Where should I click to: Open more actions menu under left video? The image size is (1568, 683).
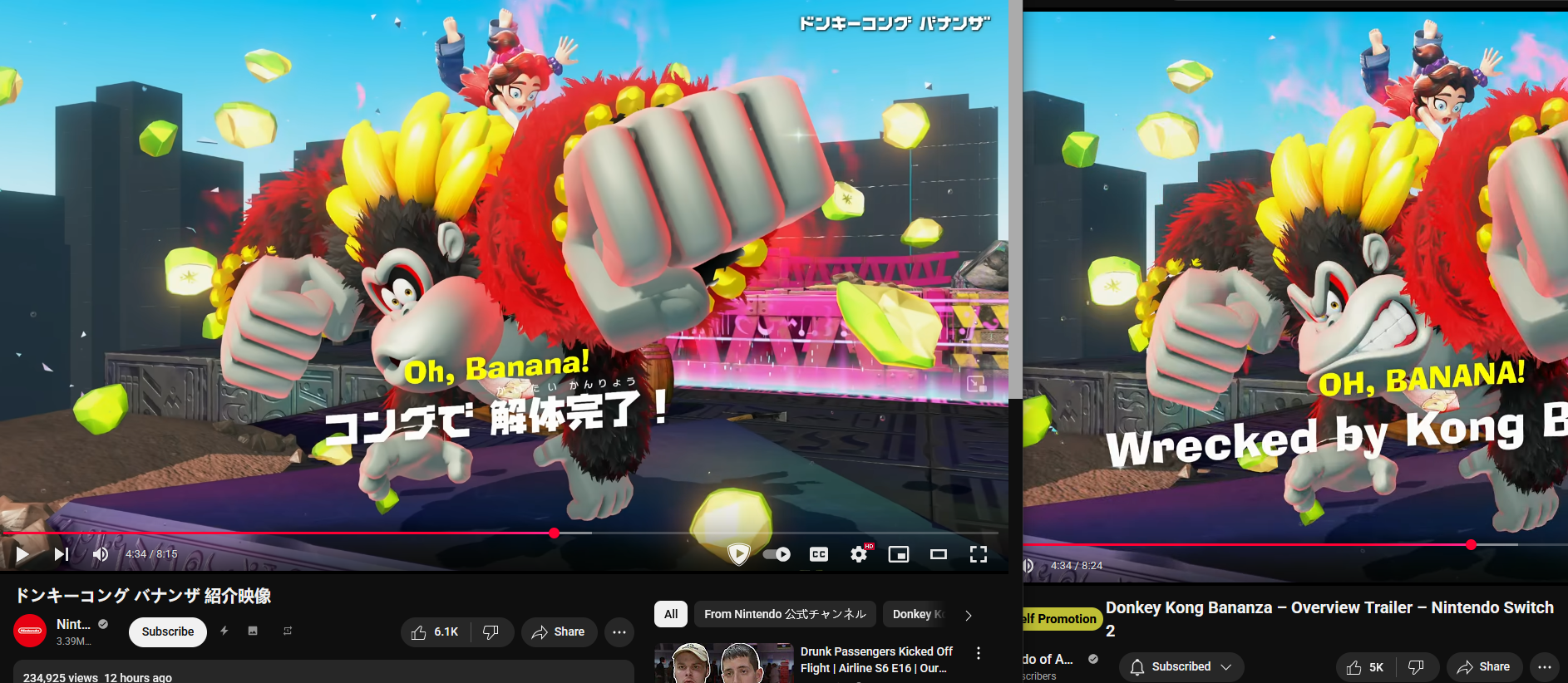(x=619, y=632)
